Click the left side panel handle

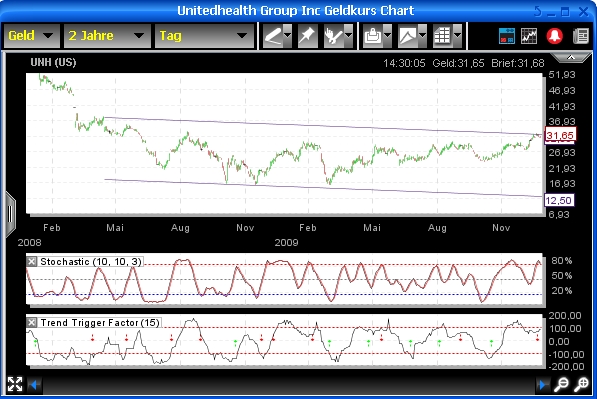(x=10, y=214)
